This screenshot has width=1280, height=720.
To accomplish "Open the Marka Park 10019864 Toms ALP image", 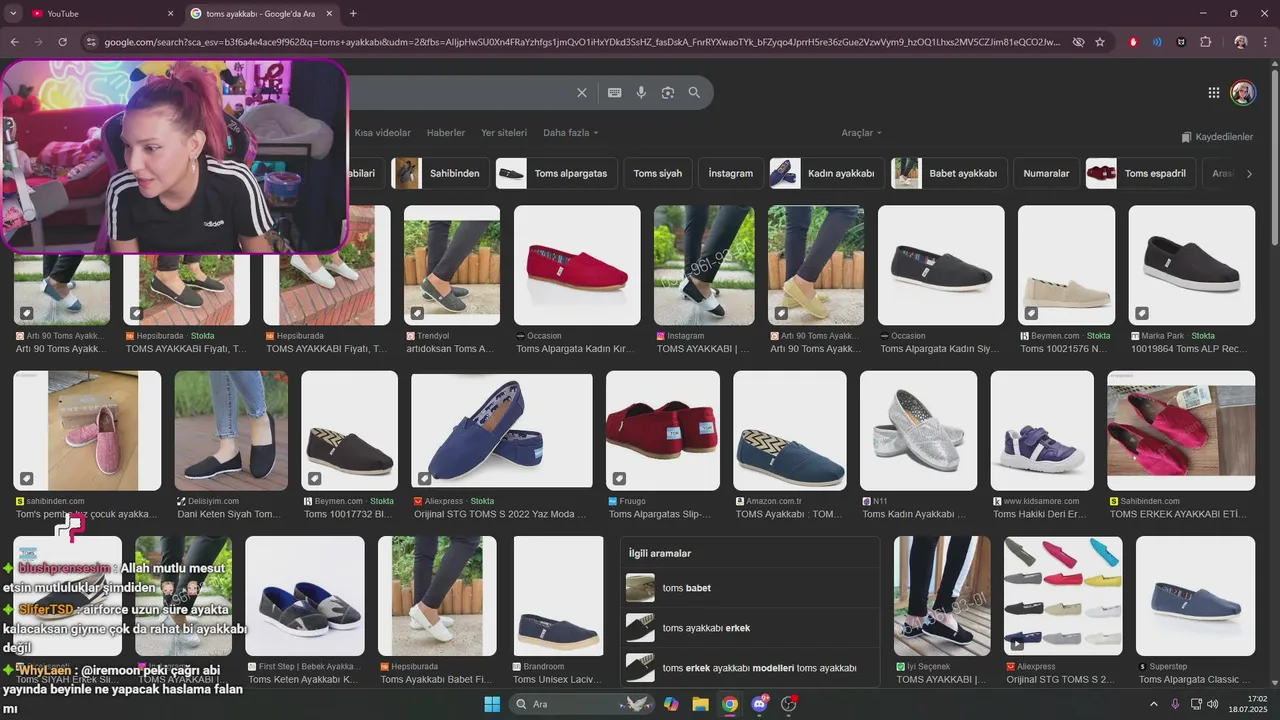I will point(1192,265).
